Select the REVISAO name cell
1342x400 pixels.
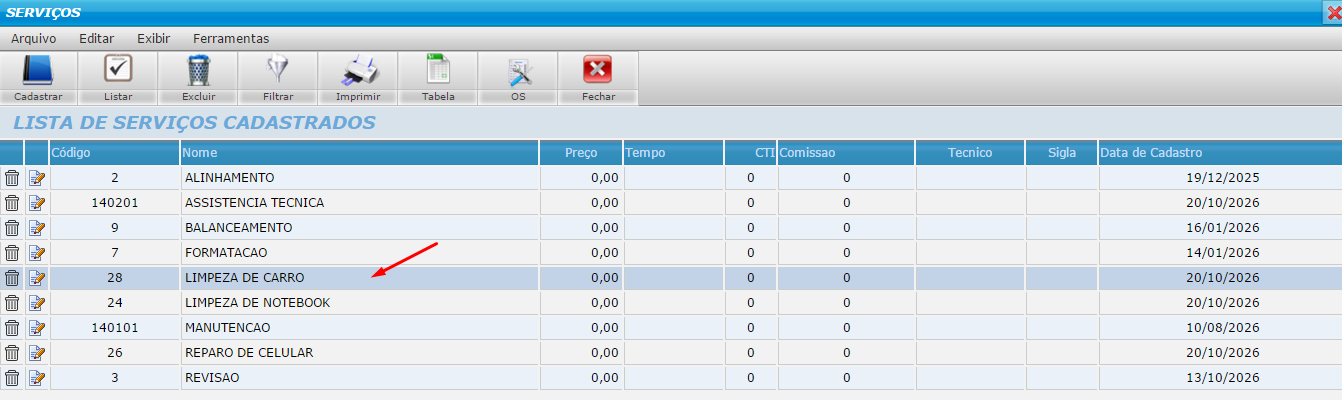[360, 378]
